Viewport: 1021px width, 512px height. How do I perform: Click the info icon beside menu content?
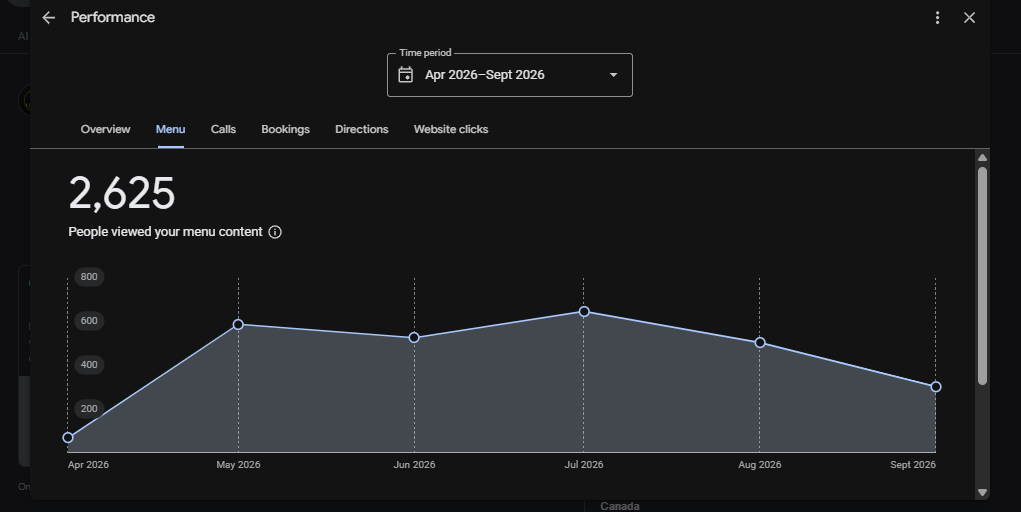click(275, 232)
